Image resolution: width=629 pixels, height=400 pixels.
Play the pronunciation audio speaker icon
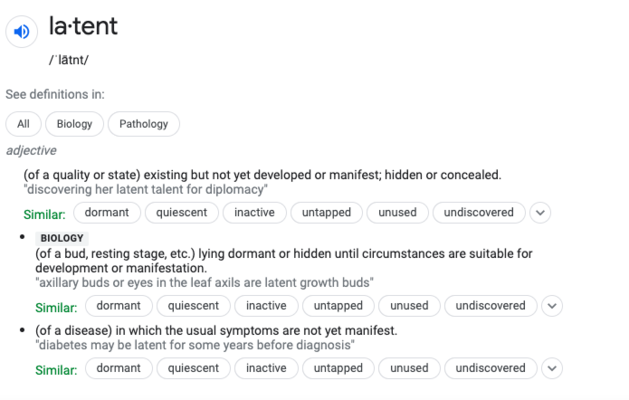[x=22, y=31]
